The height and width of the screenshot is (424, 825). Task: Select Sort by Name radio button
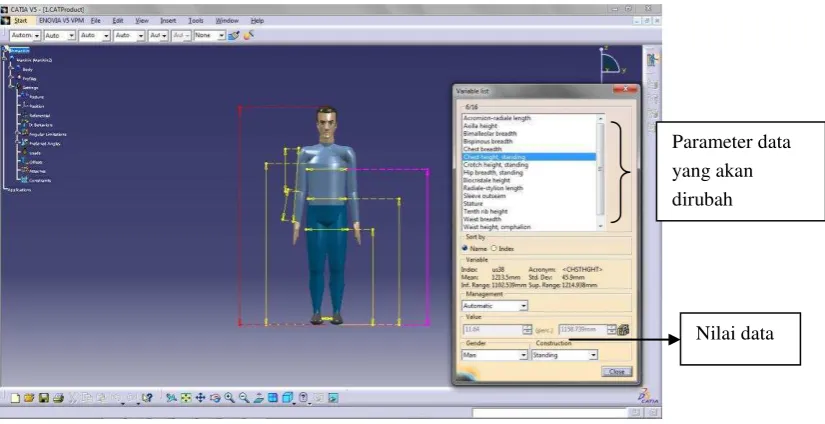pos(465,248)
